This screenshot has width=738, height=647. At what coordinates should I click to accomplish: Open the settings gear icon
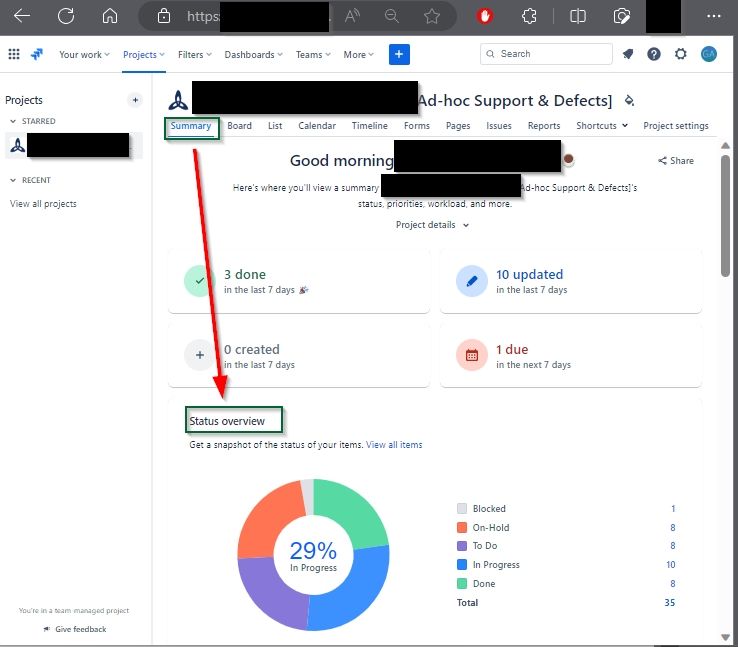681,54
